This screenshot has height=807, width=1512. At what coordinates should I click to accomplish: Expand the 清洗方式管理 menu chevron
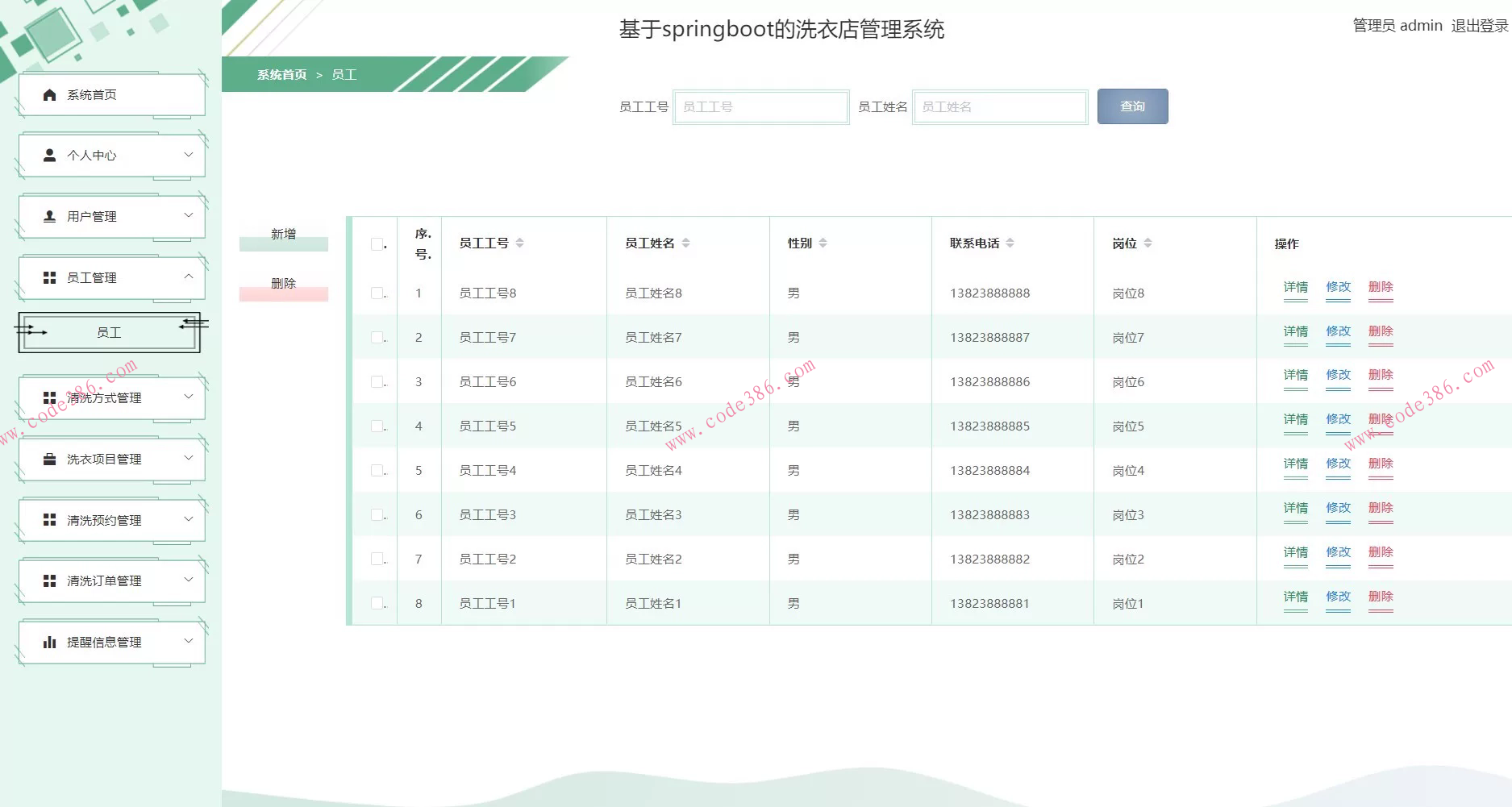click(x=189, y=397)
